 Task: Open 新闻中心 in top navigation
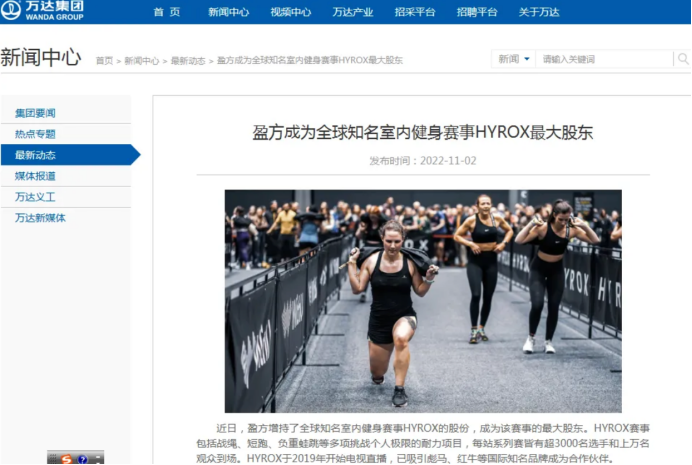[228, 12]
